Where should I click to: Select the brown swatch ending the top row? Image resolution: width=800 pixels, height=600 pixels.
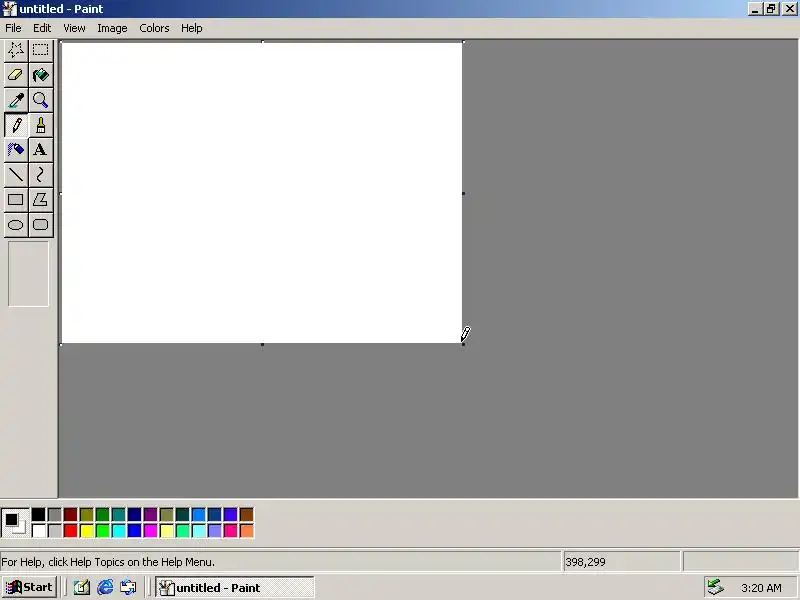pos(246,514)
